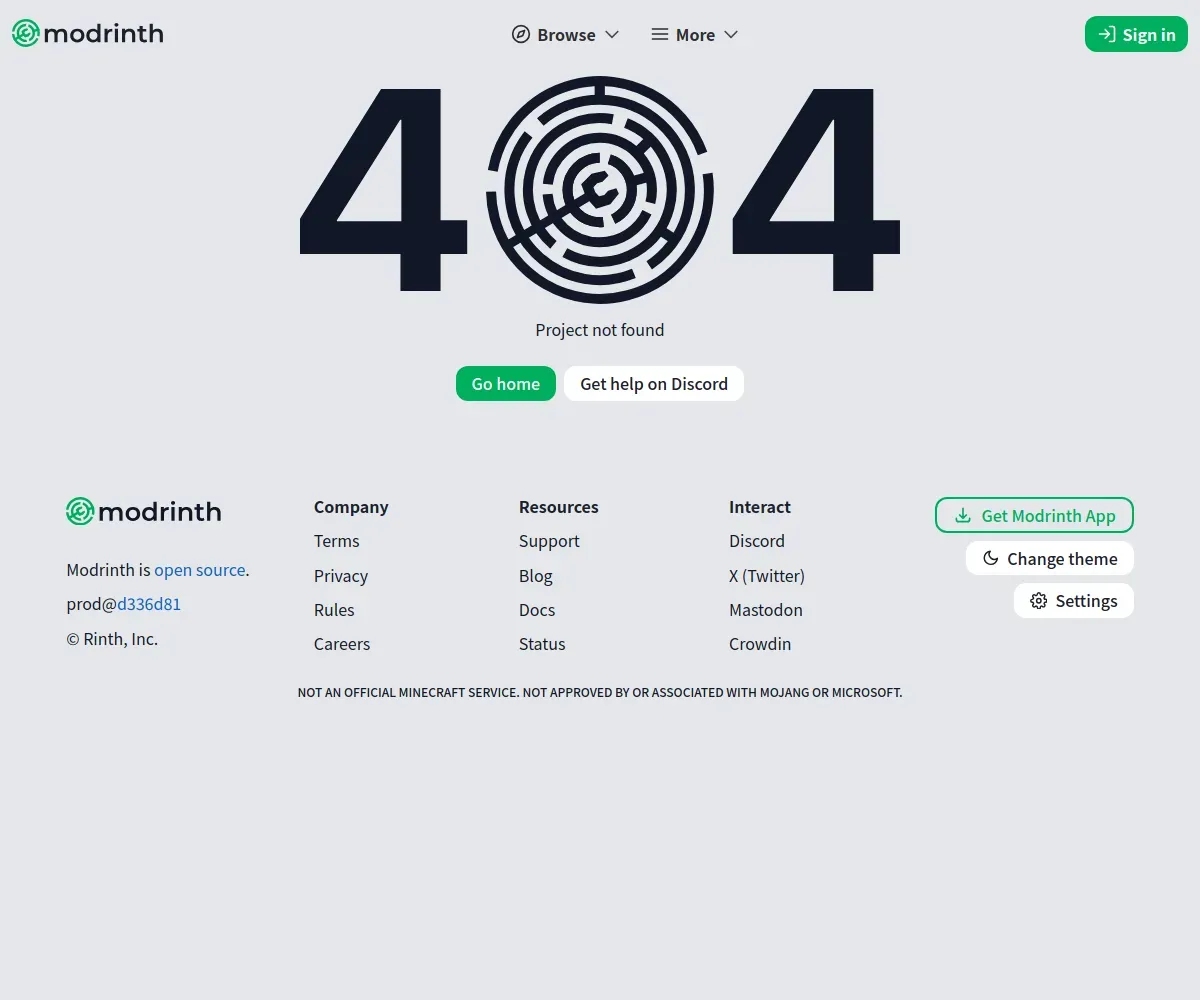1200x1000 pixels.
Task: Open the d336d81 commit link
Action: click(x=149, y=604)
